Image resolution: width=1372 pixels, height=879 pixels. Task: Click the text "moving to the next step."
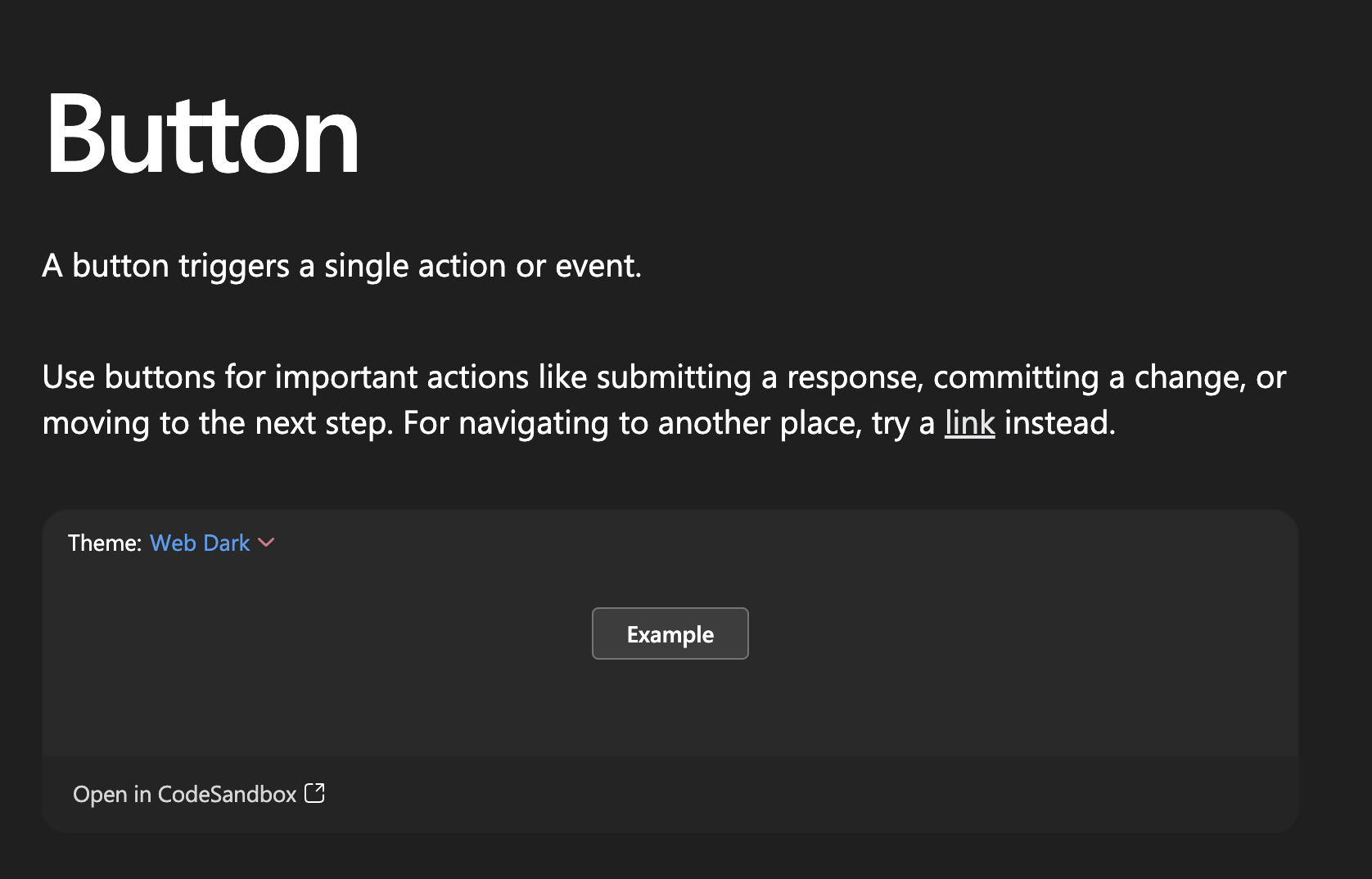click(x=218, y=423)
